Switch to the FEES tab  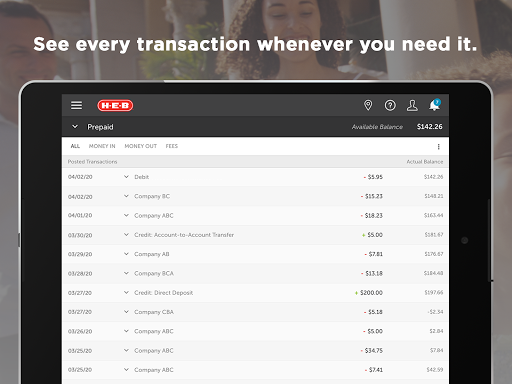[x=172, y=146]
